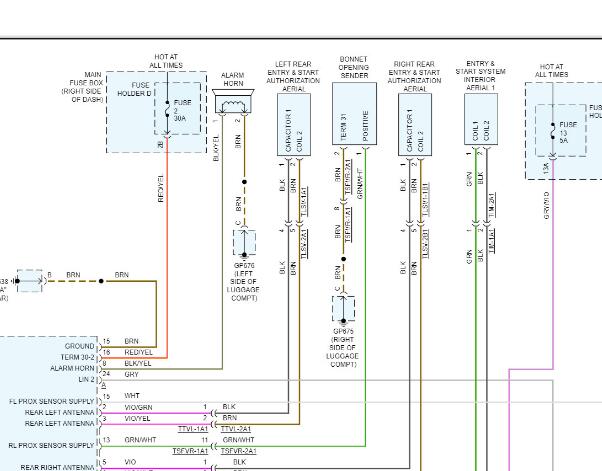The height and width of the screenshot is (471, 602).
Task: Click the horizontal TTVL-1A1 connector reference
Action: (193, 429)
